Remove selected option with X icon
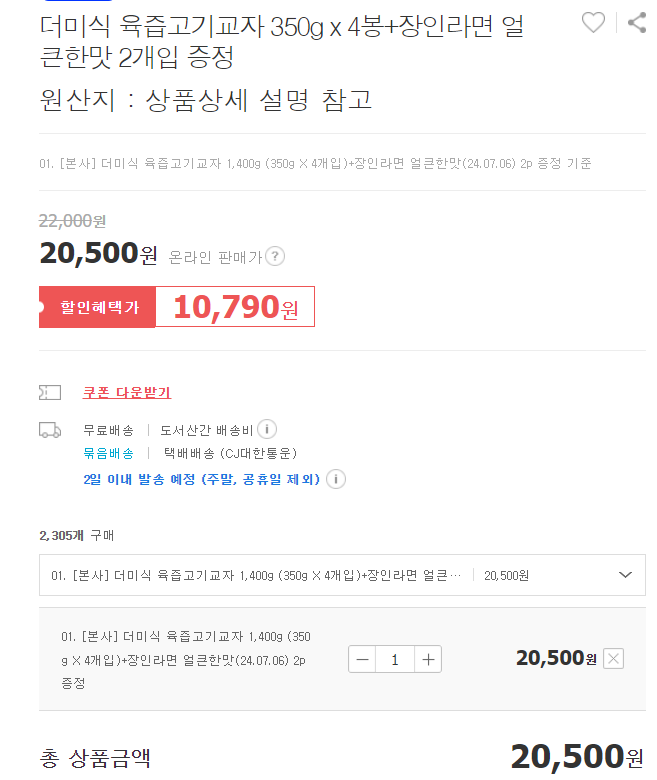 613,659
